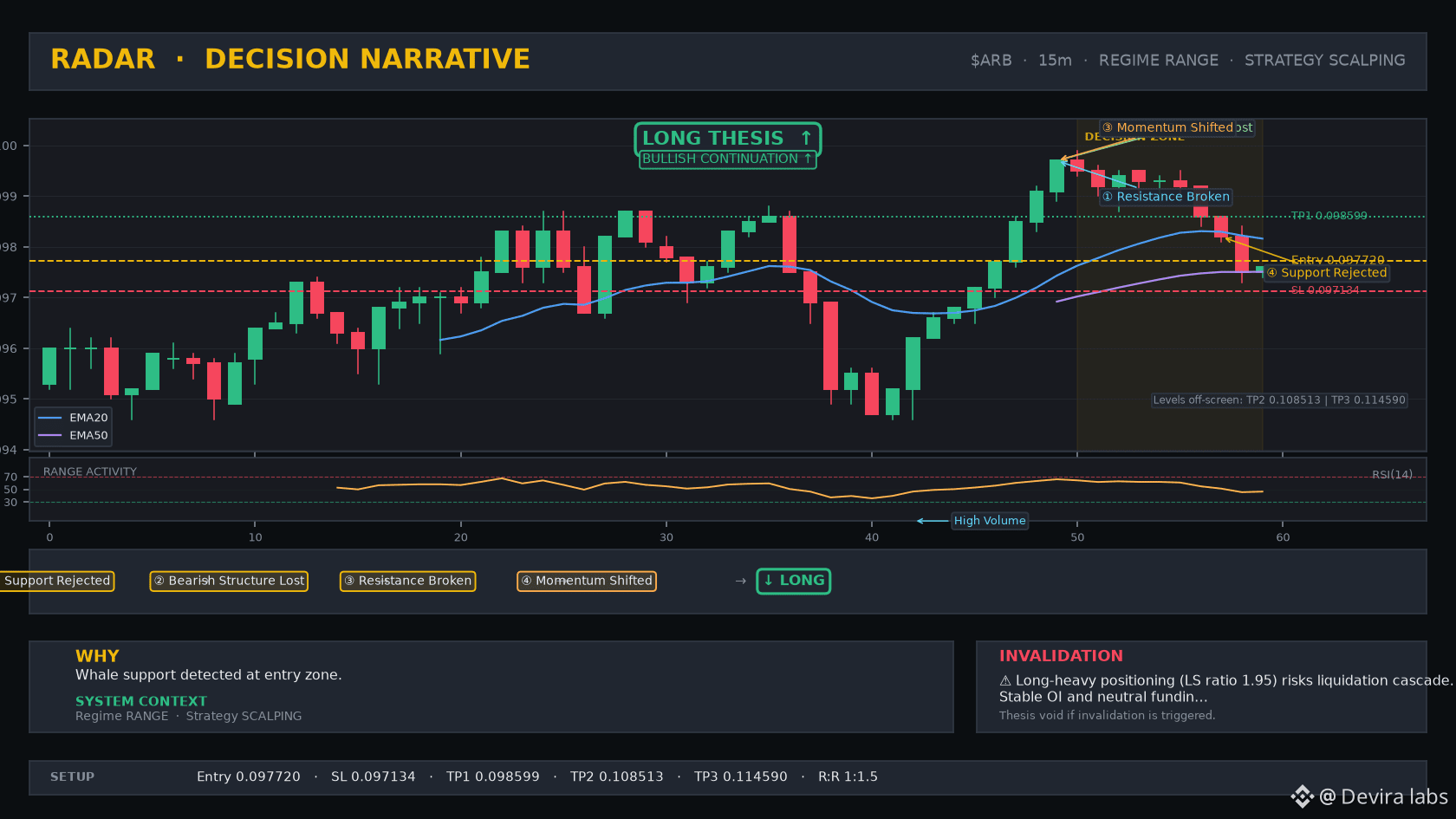Screen dimensions: 1456x819
Task: Click 'Whale support detected at entry zone.'
Action: pyautogui.click(x=209, y=675)
